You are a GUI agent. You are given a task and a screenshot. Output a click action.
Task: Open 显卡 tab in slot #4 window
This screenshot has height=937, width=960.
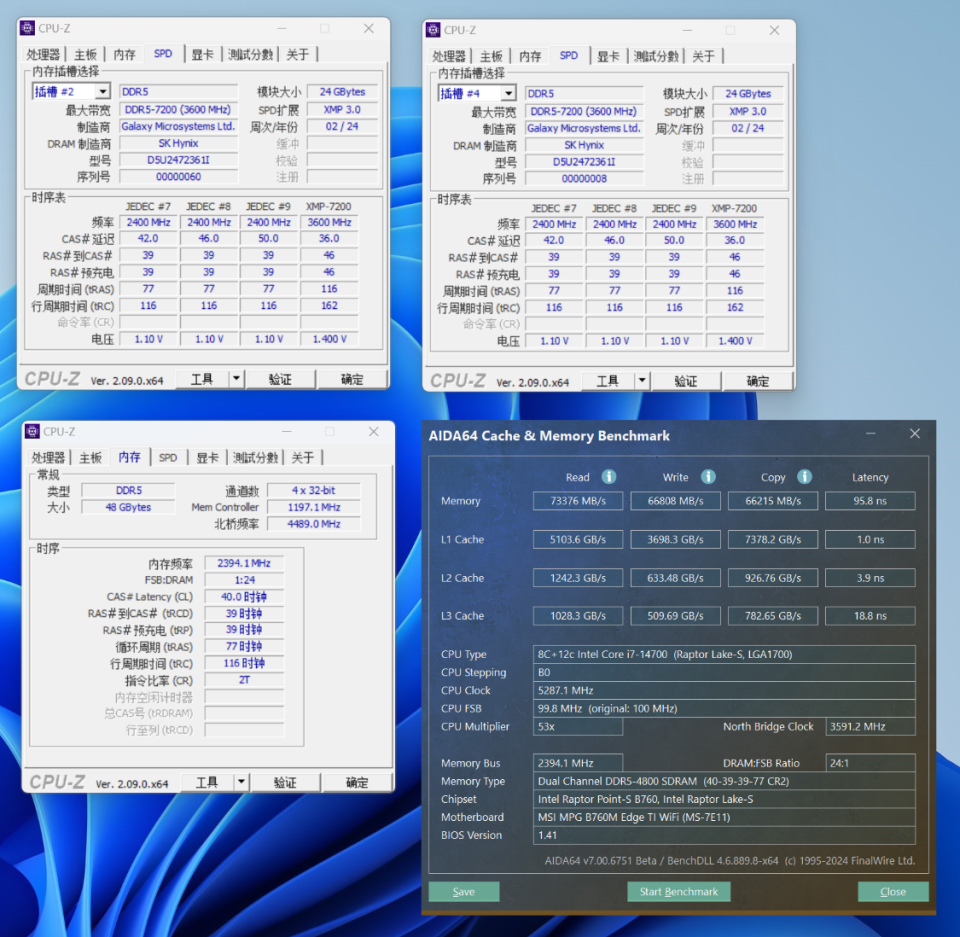click(609, 56)
